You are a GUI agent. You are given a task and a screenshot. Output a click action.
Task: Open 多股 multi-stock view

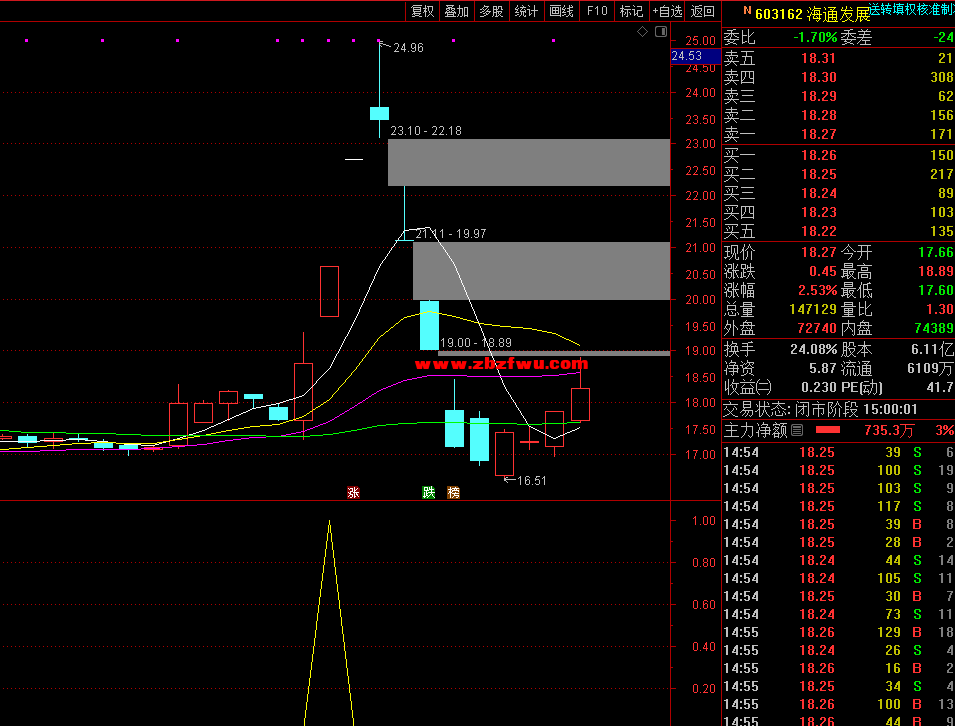click(492, 11)
